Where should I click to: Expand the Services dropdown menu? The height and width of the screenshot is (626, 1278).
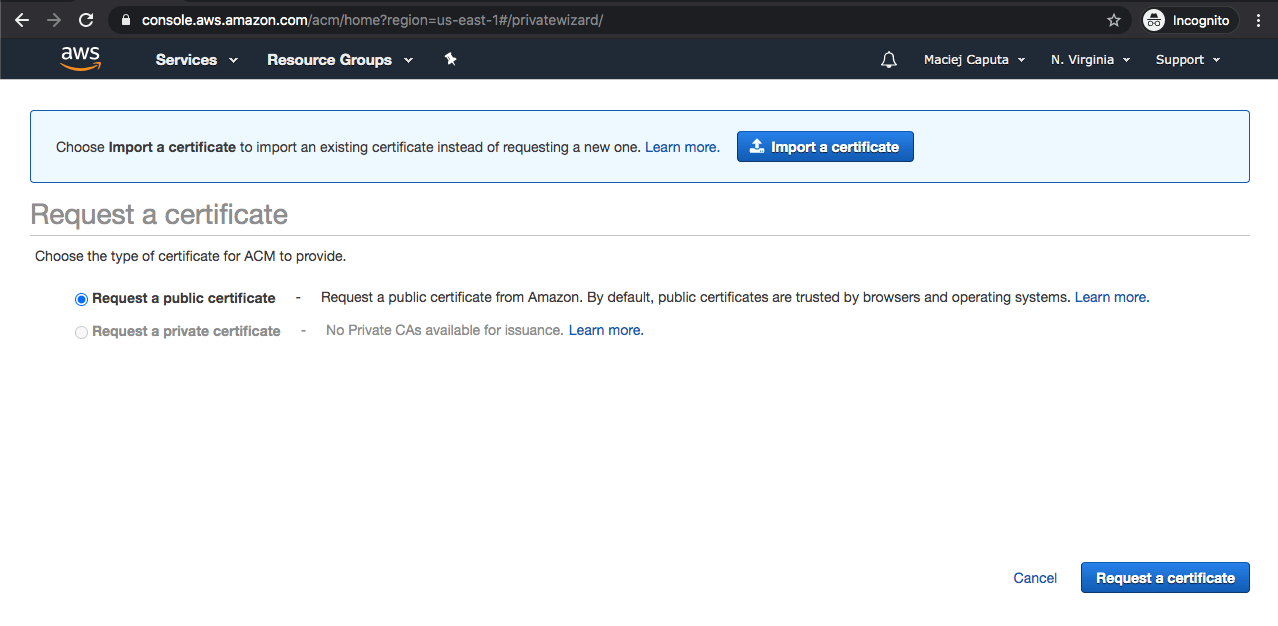click(196, 60)
